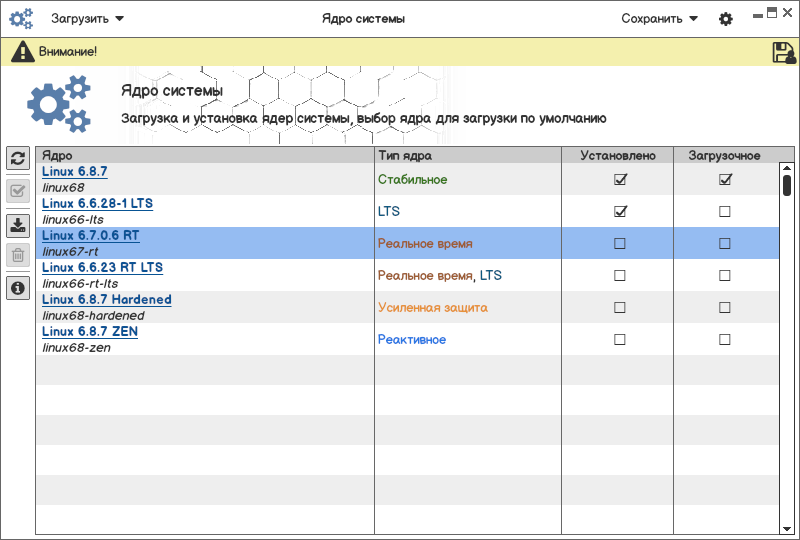Enable installed checkbox for Linux 6.8.7 ZEN

[620, 340]
